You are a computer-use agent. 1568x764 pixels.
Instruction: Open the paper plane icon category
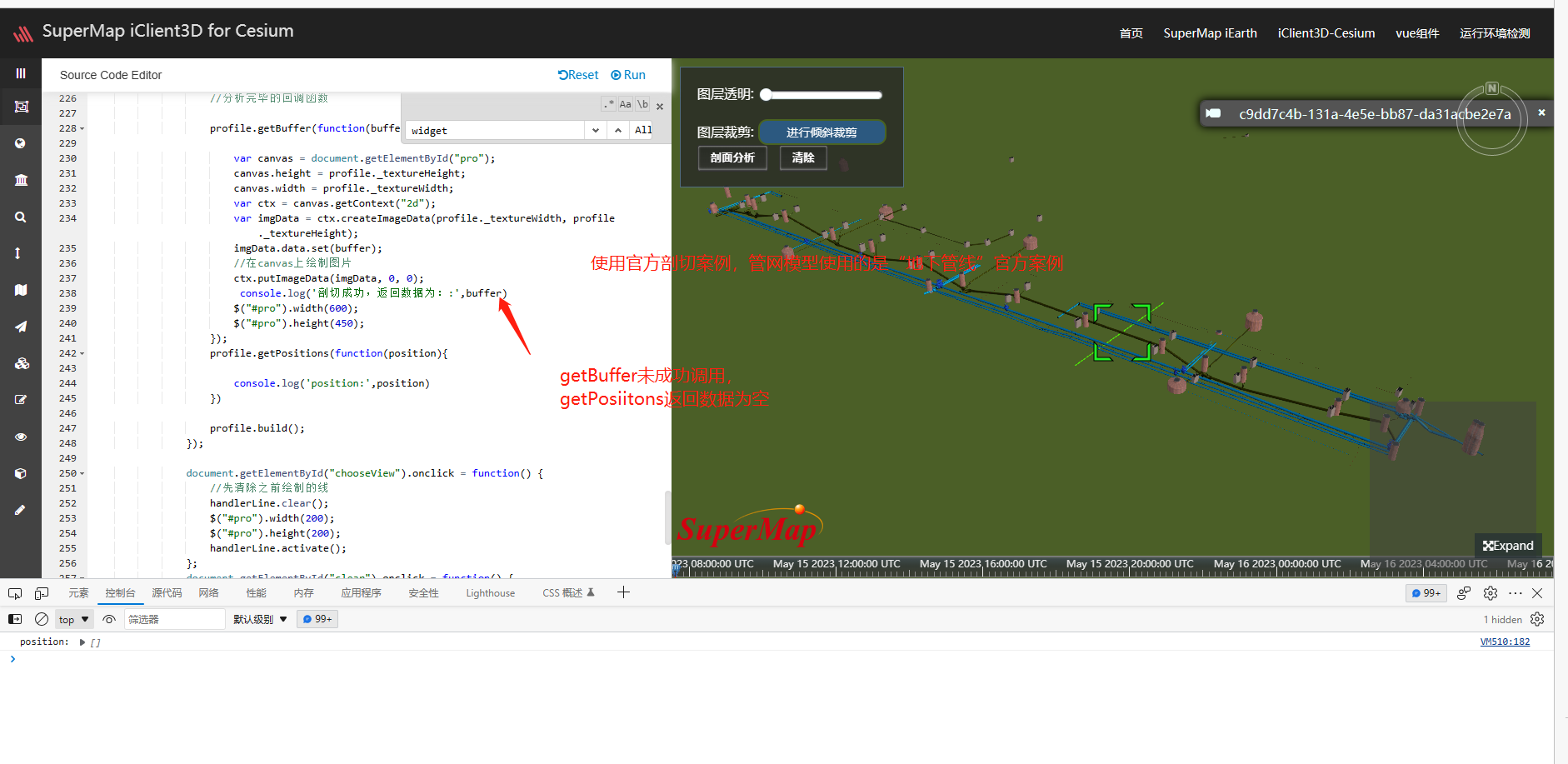click(x=21, y=327)
